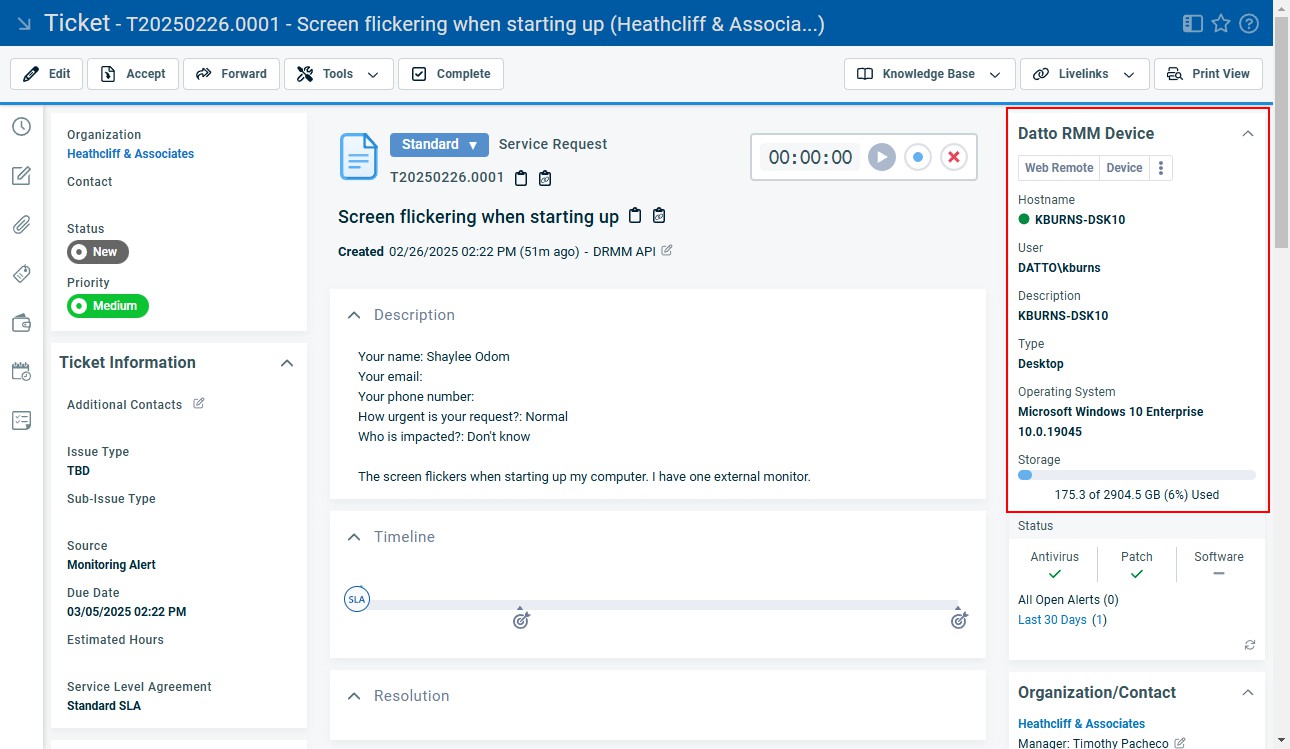Screen dimensions: 1290x749
Task: Open the Standard ticket category dropdown
Action: coord(439,145)
